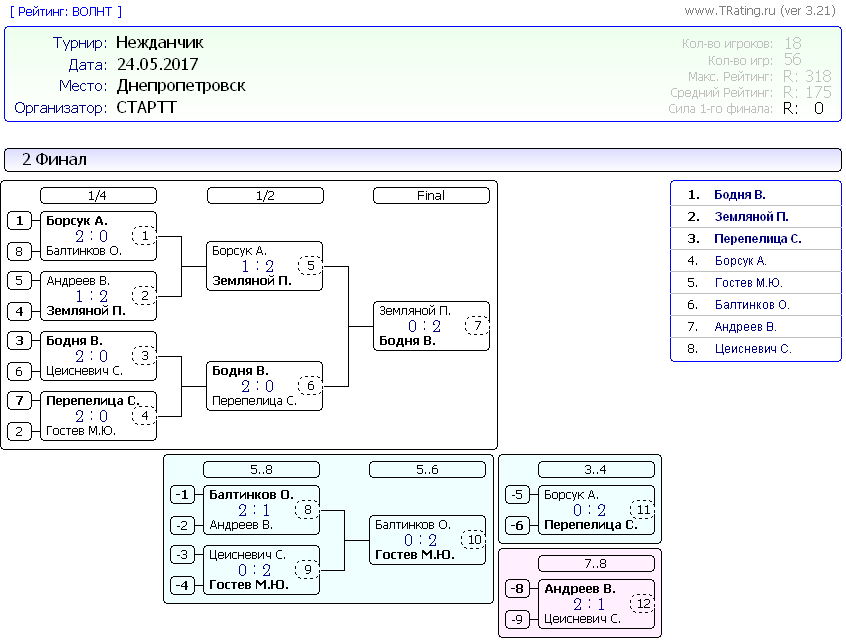Click the Final round header

pos(431,196)
